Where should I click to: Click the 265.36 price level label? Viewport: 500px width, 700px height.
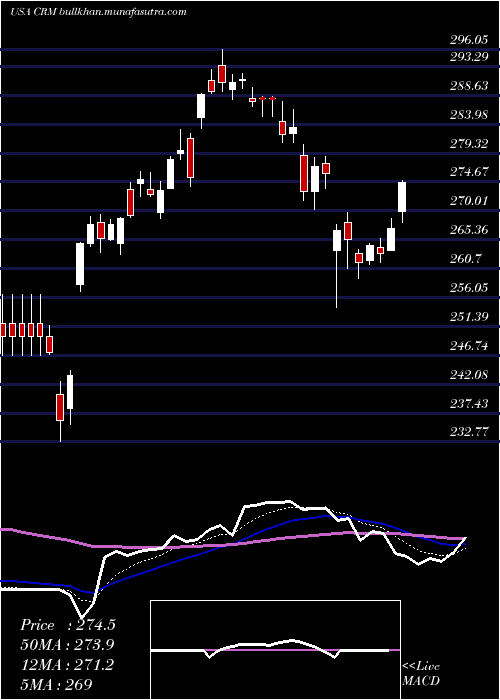tap(469, 230)
